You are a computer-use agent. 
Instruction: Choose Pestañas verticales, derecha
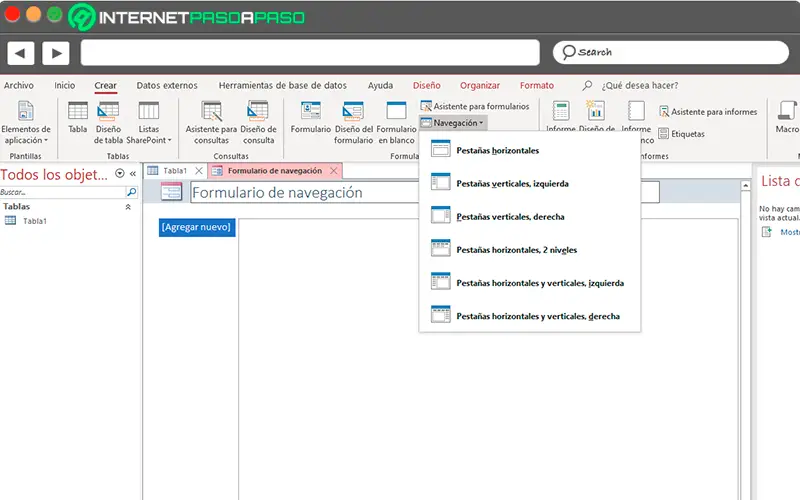[x=530, y=216]
